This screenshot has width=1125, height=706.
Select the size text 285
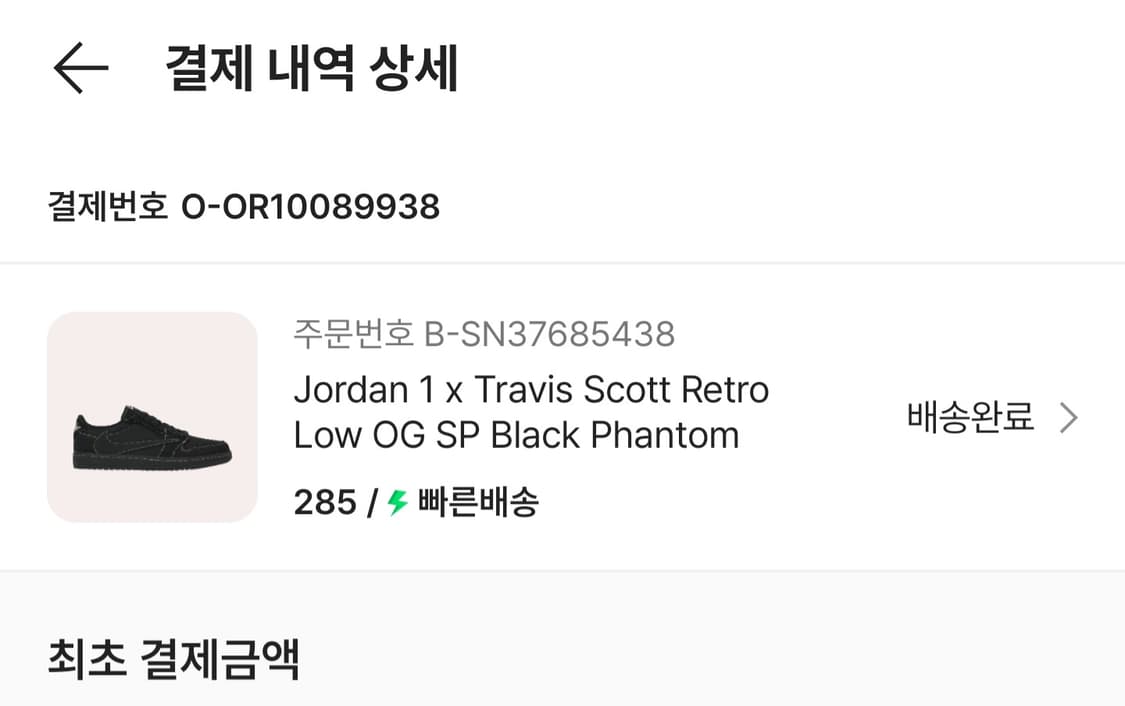point(322,505)
